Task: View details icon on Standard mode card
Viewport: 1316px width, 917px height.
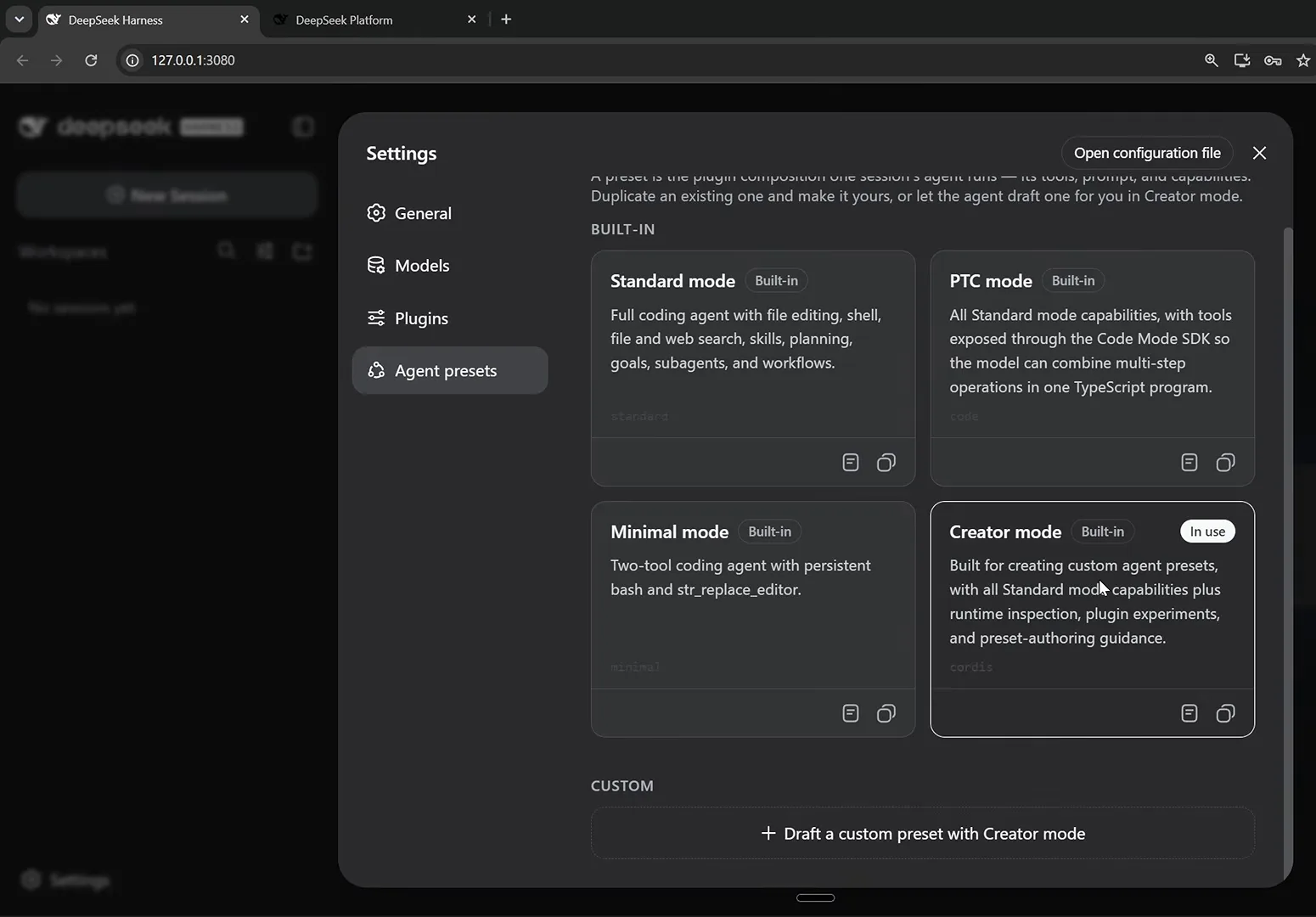Action: (x=851, y=463)
